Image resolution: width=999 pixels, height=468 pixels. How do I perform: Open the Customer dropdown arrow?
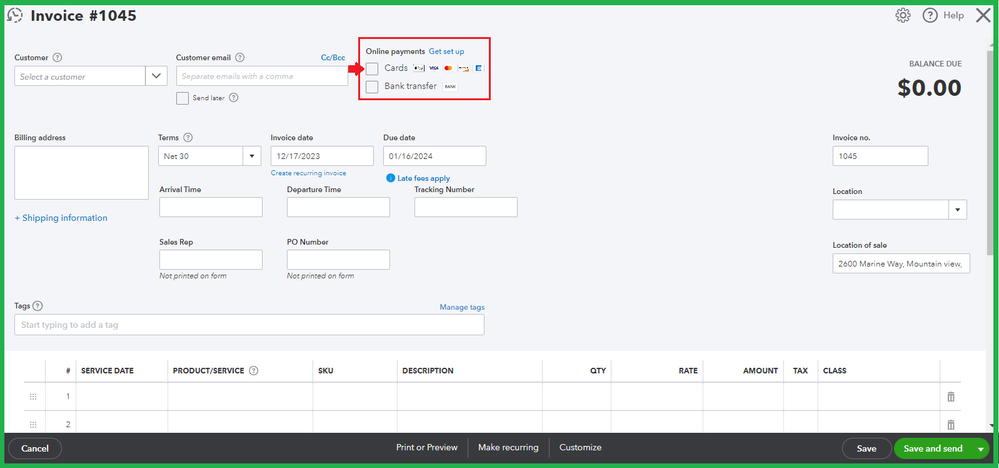(156, 76)
